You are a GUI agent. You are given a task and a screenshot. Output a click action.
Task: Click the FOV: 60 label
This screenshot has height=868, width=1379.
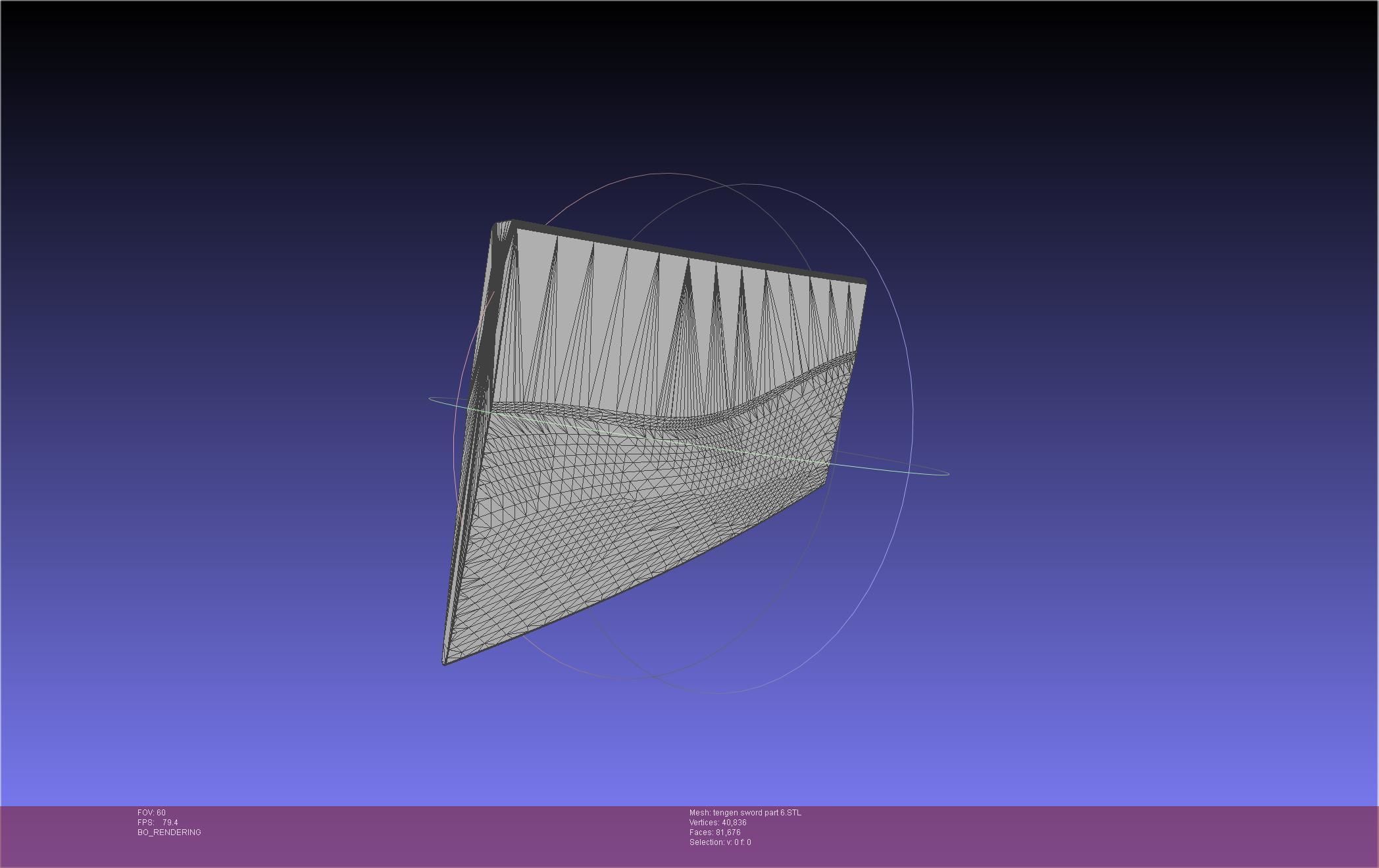pos(151,813)
